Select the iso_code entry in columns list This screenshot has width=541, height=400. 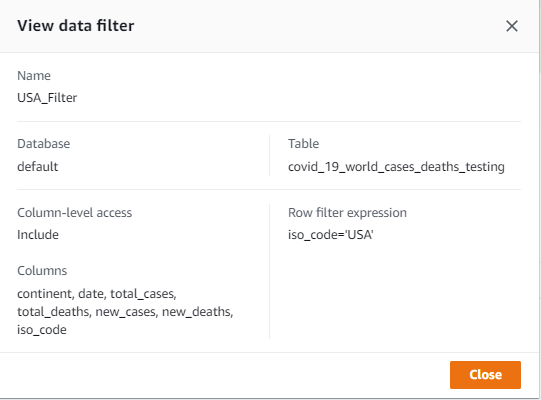pos(42,330)
